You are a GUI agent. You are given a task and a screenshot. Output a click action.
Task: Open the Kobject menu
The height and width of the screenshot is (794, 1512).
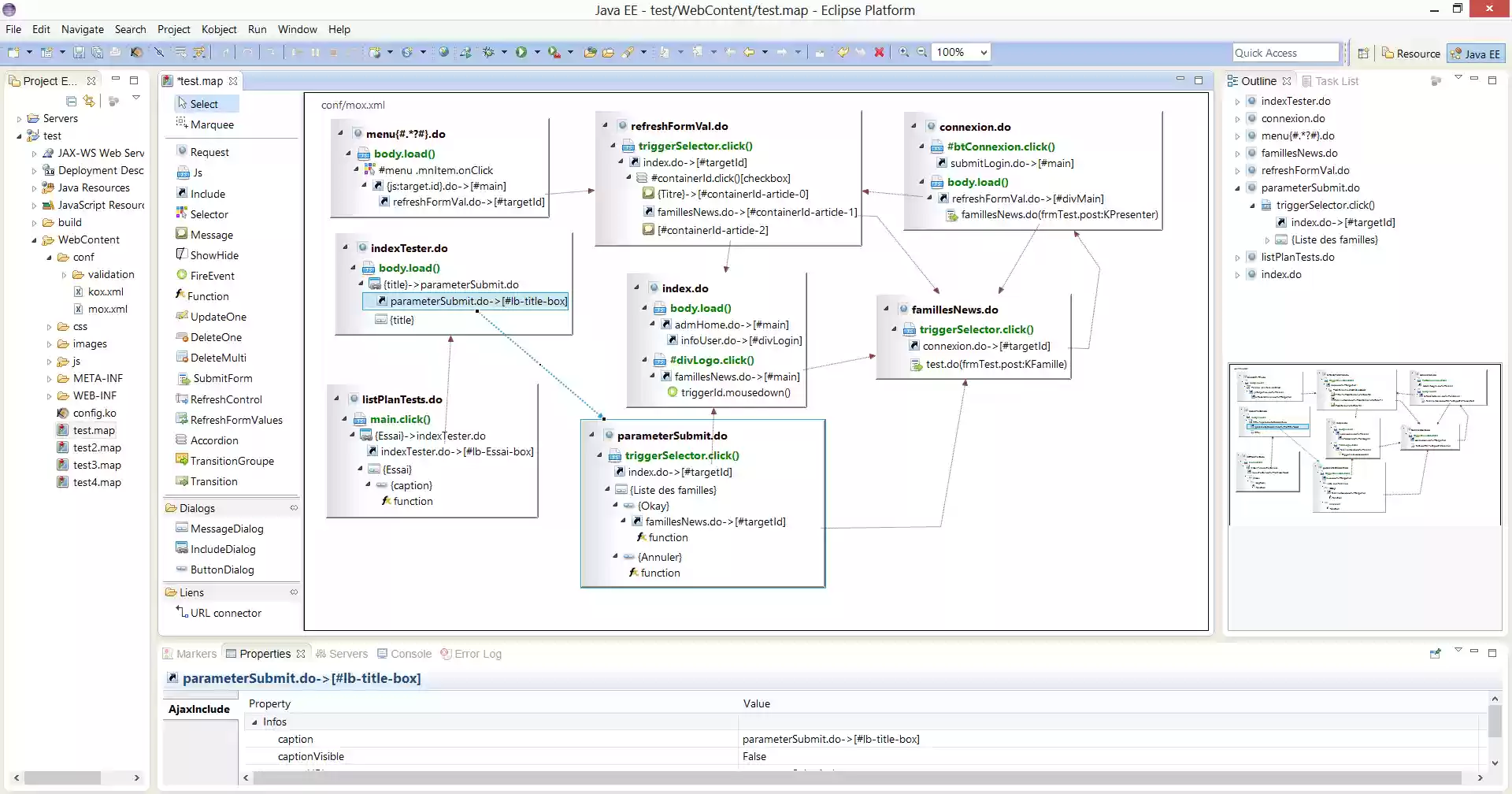coord(219,29)
